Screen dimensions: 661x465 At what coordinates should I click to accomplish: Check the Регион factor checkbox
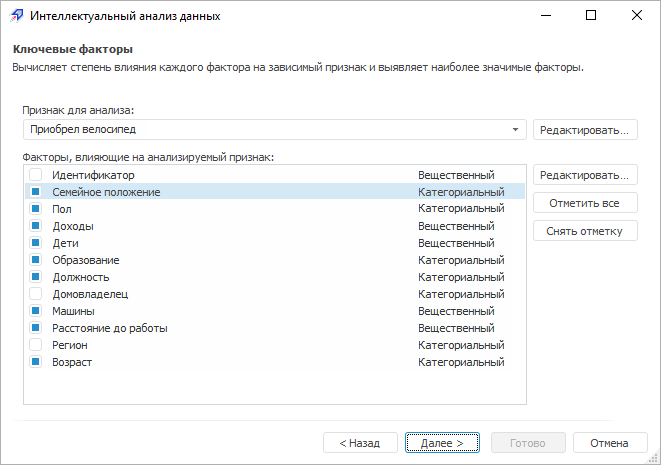[35, 345]
